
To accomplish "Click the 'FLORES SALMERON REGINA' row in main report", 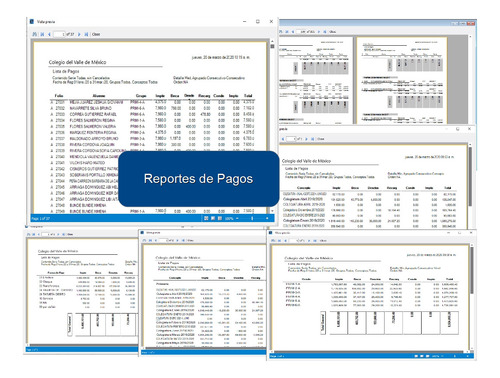I will [152, 120].
